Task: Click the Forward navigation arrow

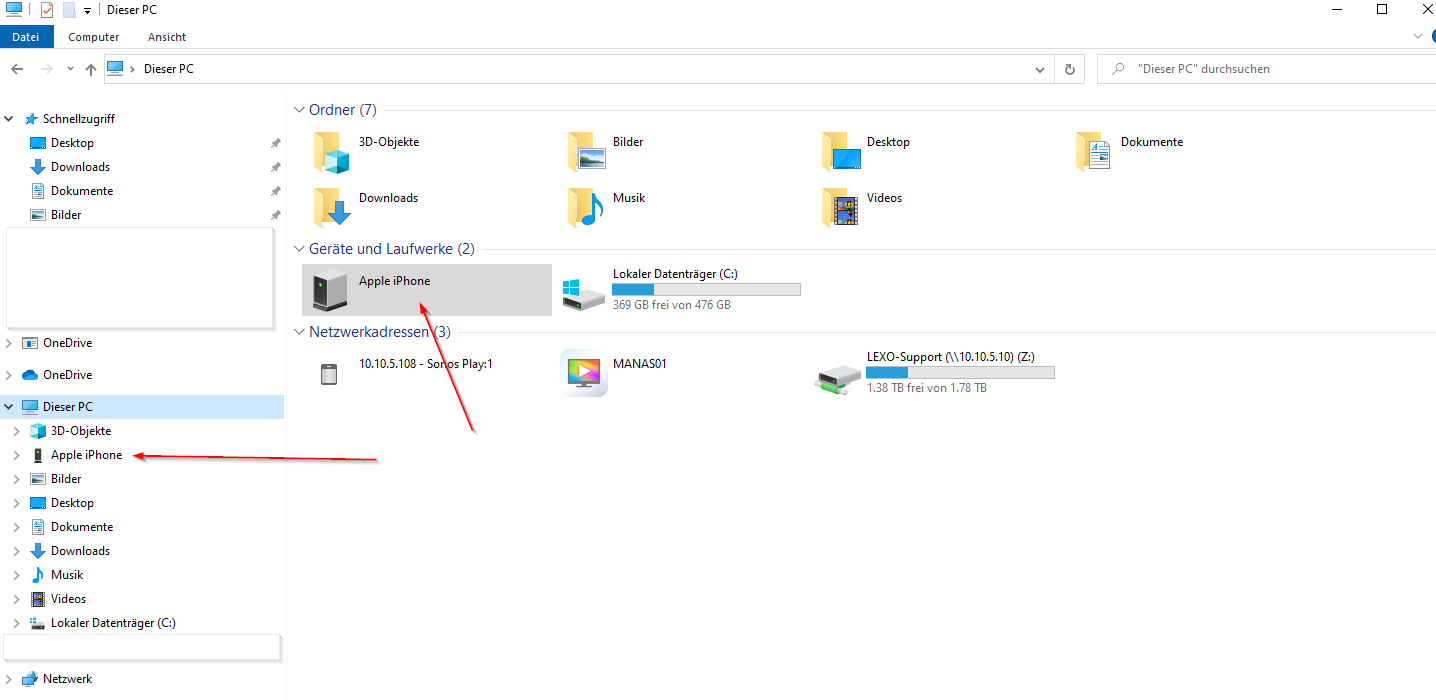Action: [x=46, y=69]
